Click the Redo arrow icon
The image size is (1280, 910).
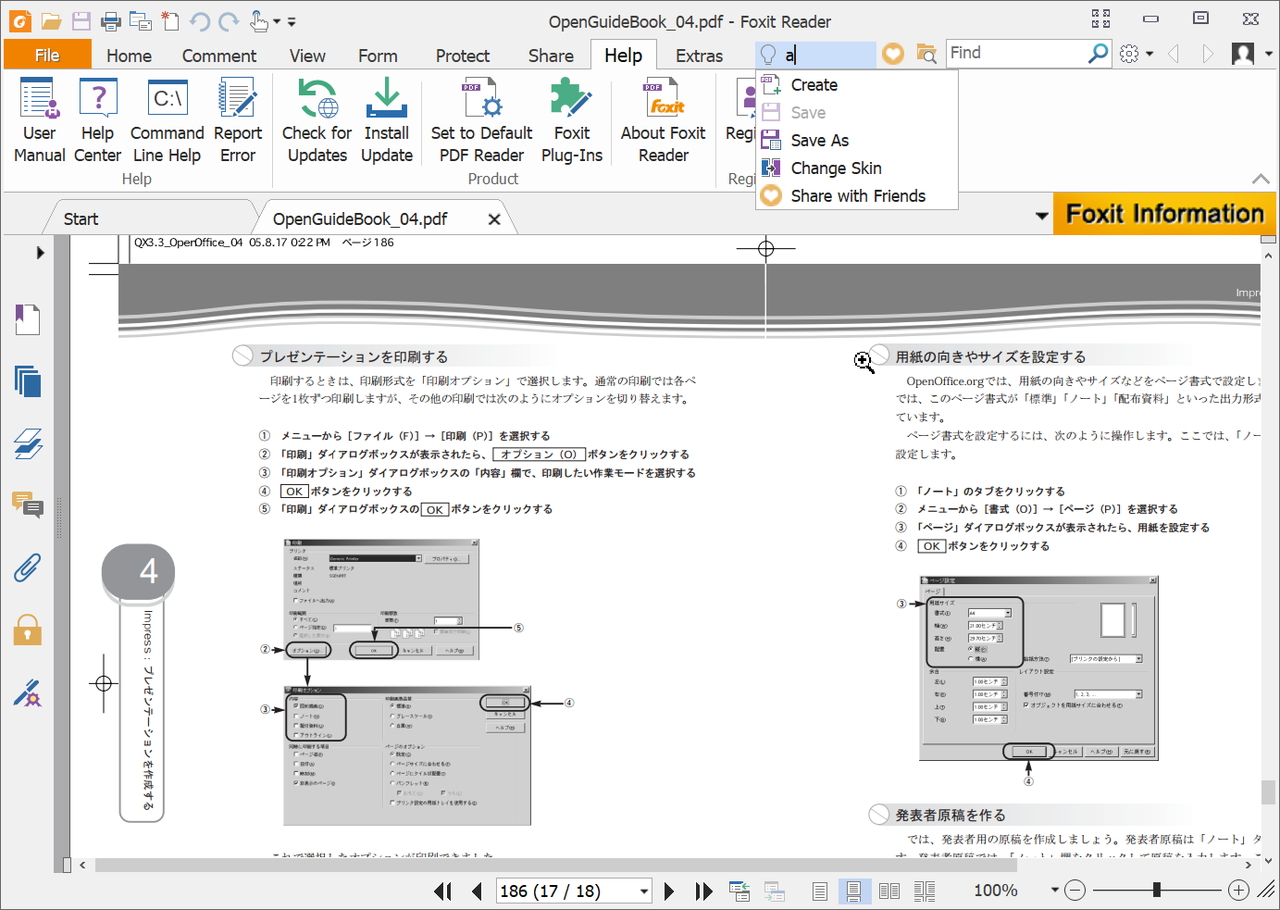point(229,21)
